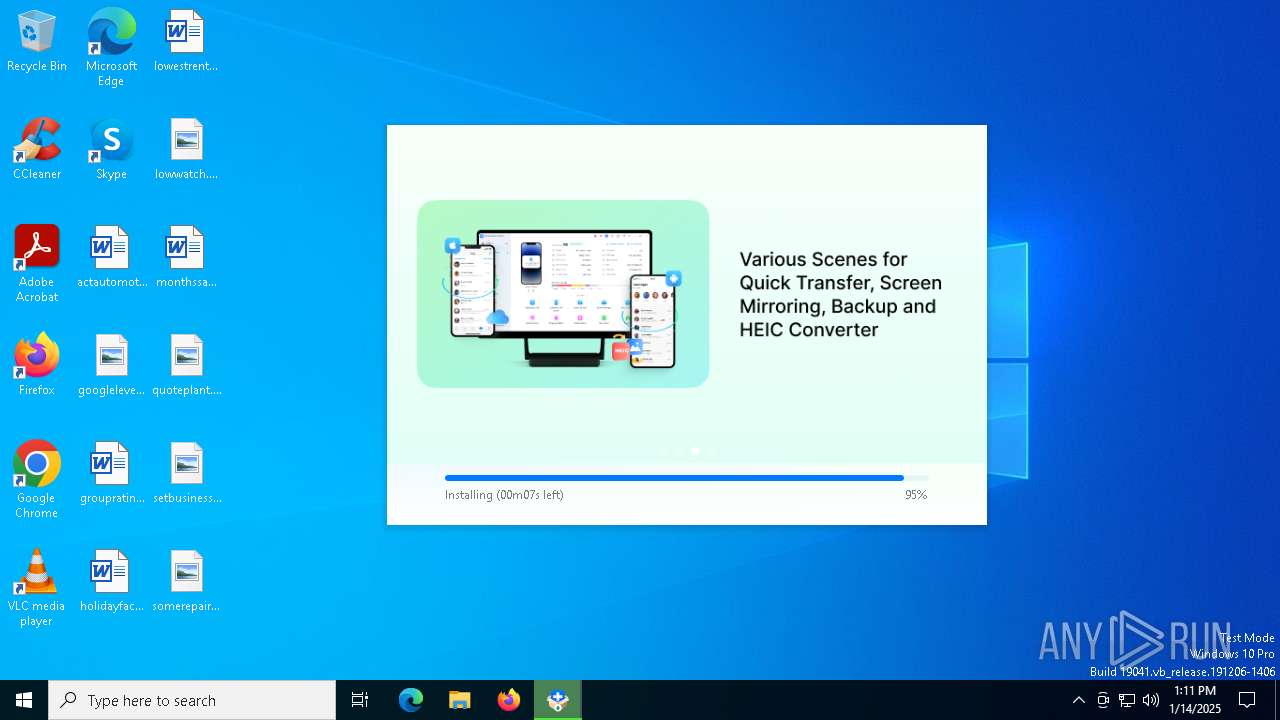Click the 'Installing (00m07s left)' status text
This screenshot has width=1280, height=720.
(504, 495)
